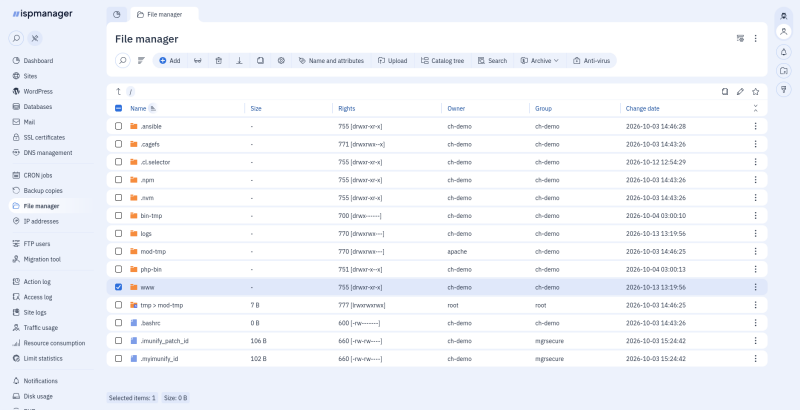This screenshot has width=800, height=410.
Task: Check the .ansible folder checkbox
Action: pos(118,126)
